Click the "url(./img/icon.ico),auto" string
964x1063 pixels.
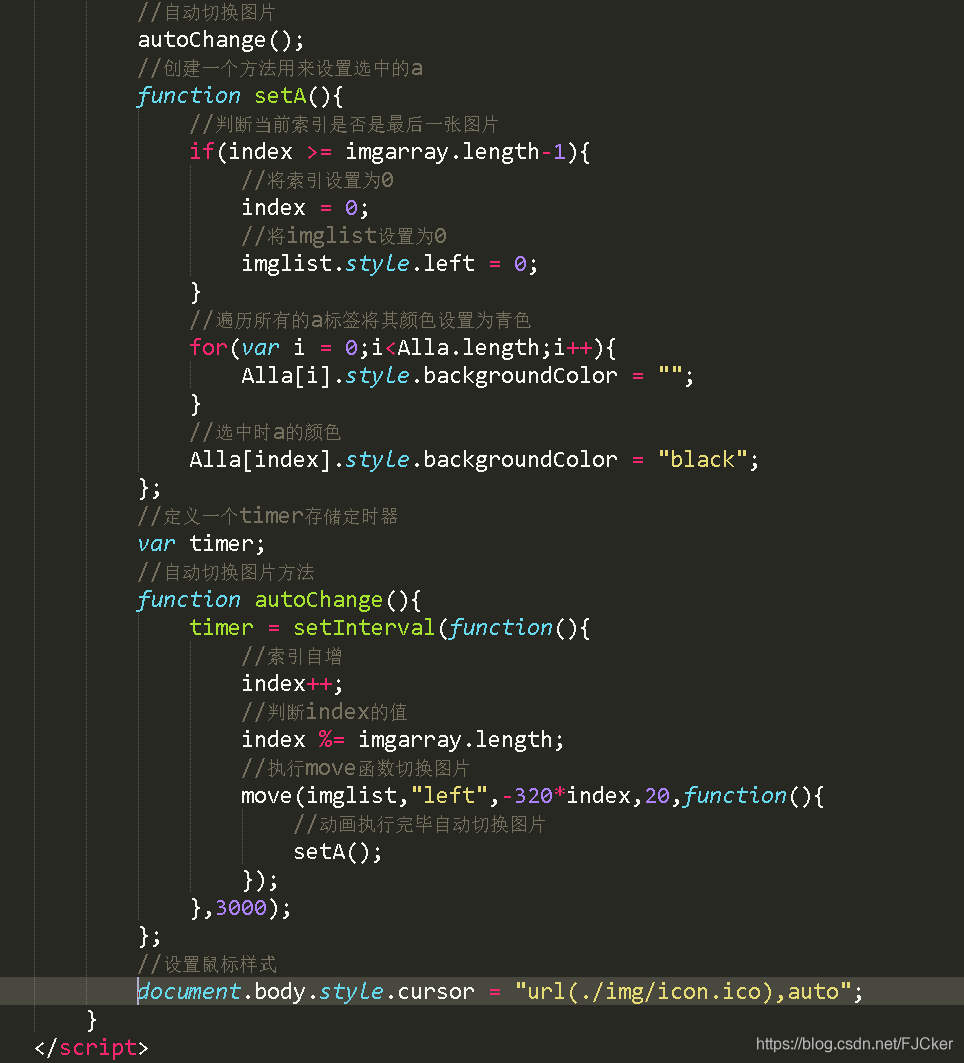[683, 992]
